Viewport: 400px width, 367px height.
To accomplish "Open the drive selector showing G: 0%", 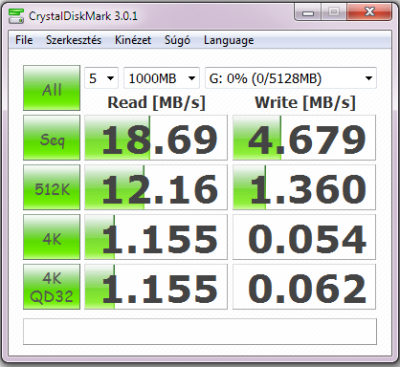I will 291,78.
